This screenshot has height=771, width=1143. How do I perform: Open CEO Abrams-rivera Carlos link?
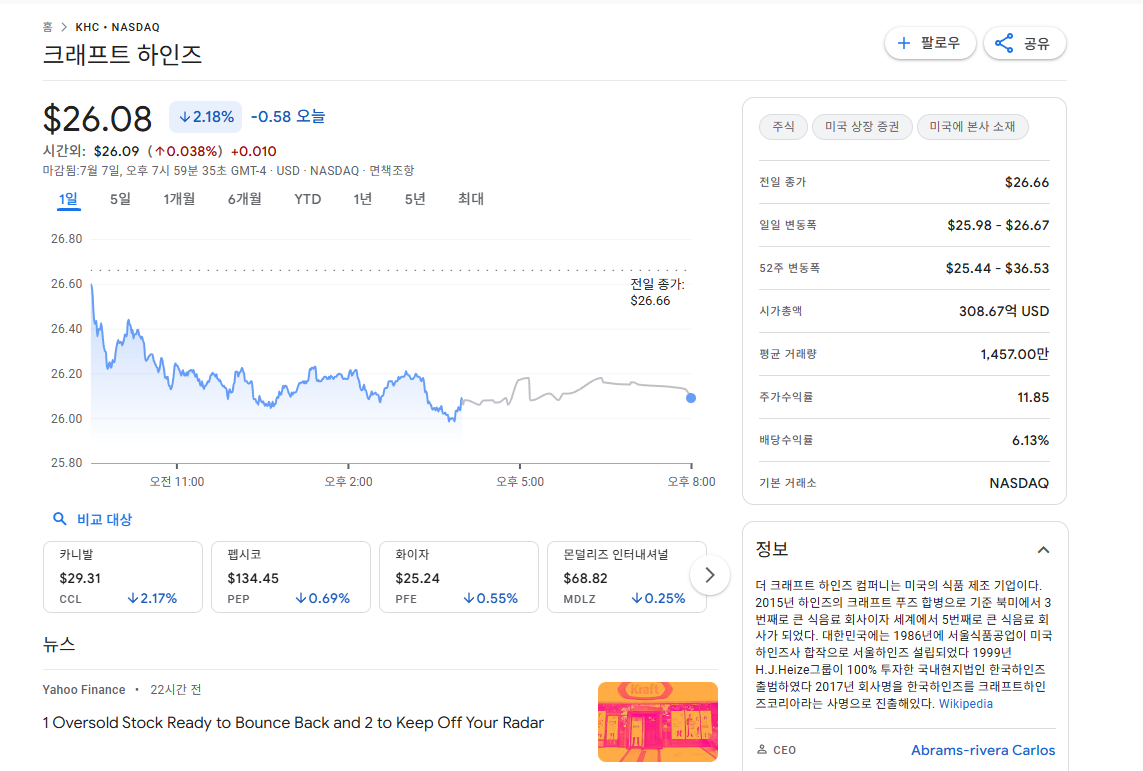pyautogui.click(x=983, y=750)
